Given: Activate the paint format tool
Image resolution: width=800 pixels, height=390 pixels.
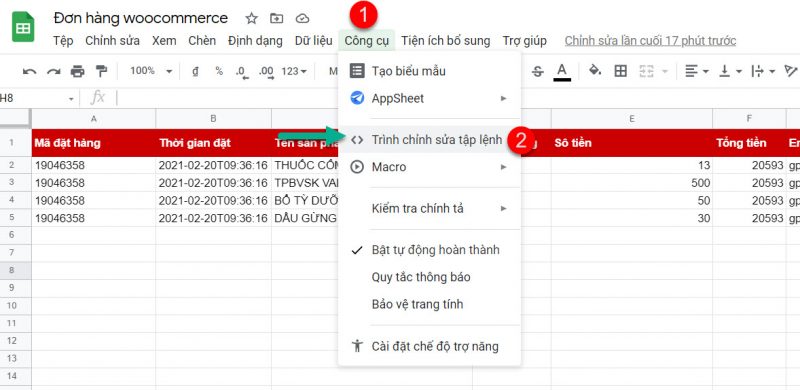Looking at the screenshot, I should (x=102, y=71).
